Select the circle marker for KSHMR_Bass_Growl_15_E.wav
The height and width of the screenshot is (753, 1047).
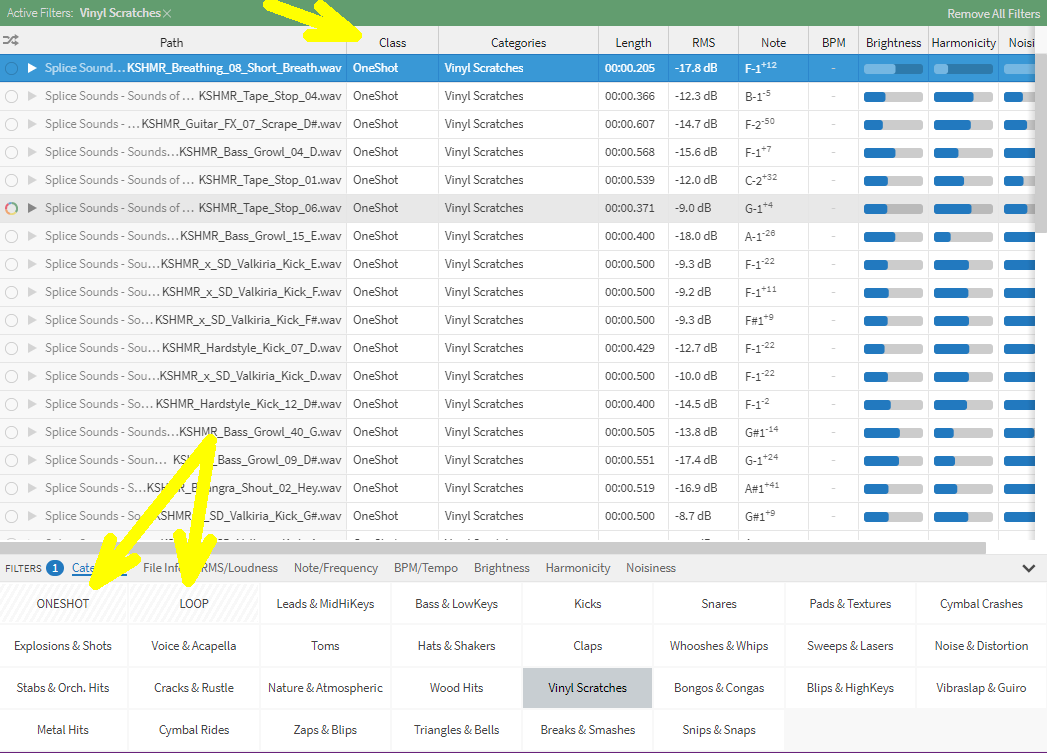click(11, 236)
